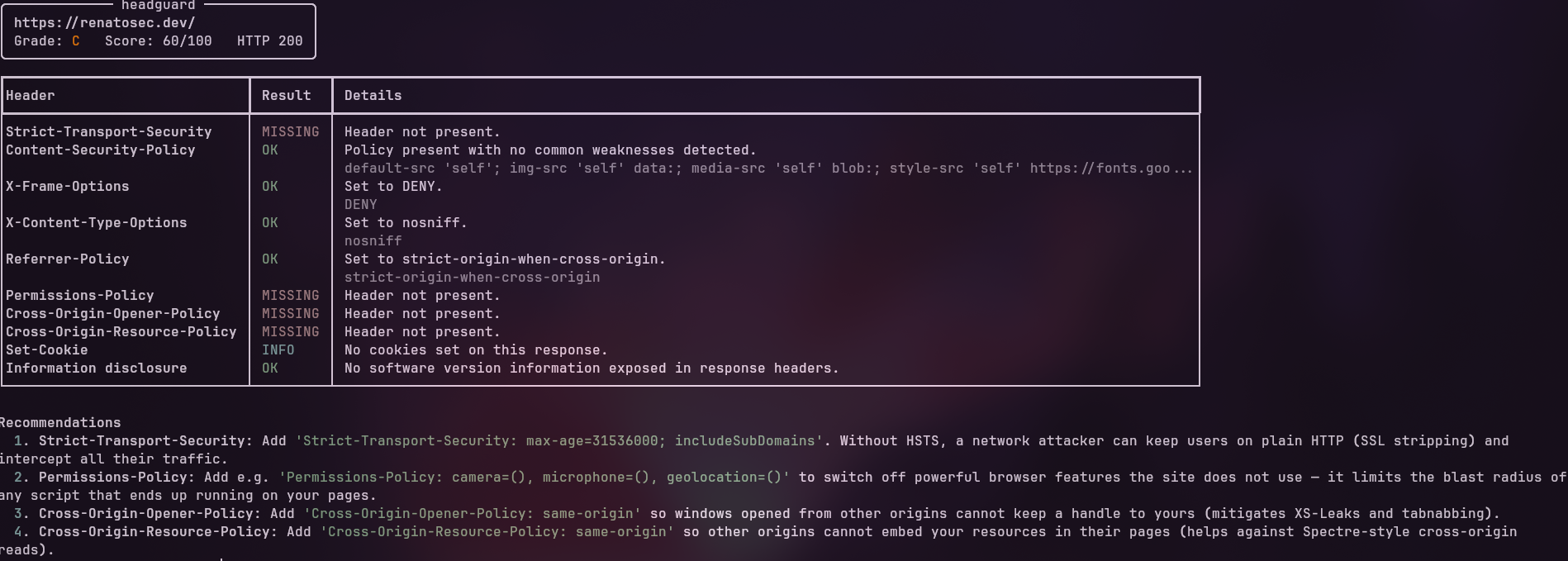Click the strict-origin-when-cross-origin value text
This screenshot has width=1568, height=561.
click(473, 277)
